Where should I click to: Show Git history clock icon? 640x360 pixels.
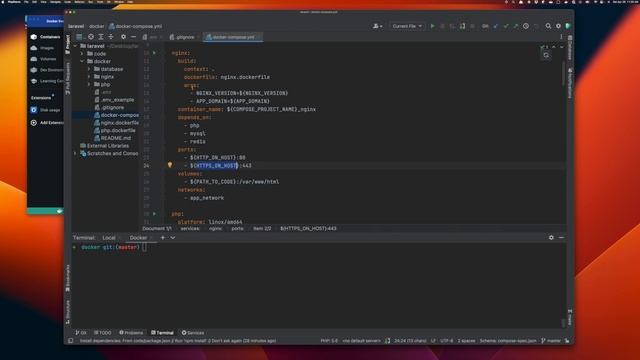(526, 26)
